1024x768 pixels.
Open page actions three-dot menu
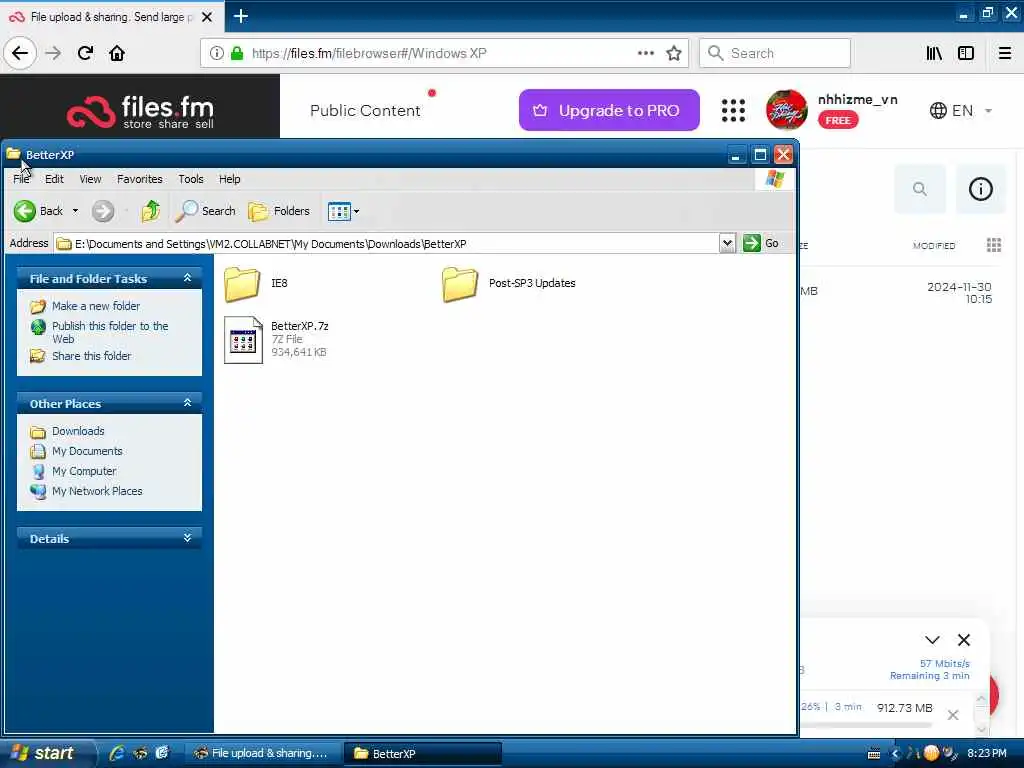(x=645, y=53)
